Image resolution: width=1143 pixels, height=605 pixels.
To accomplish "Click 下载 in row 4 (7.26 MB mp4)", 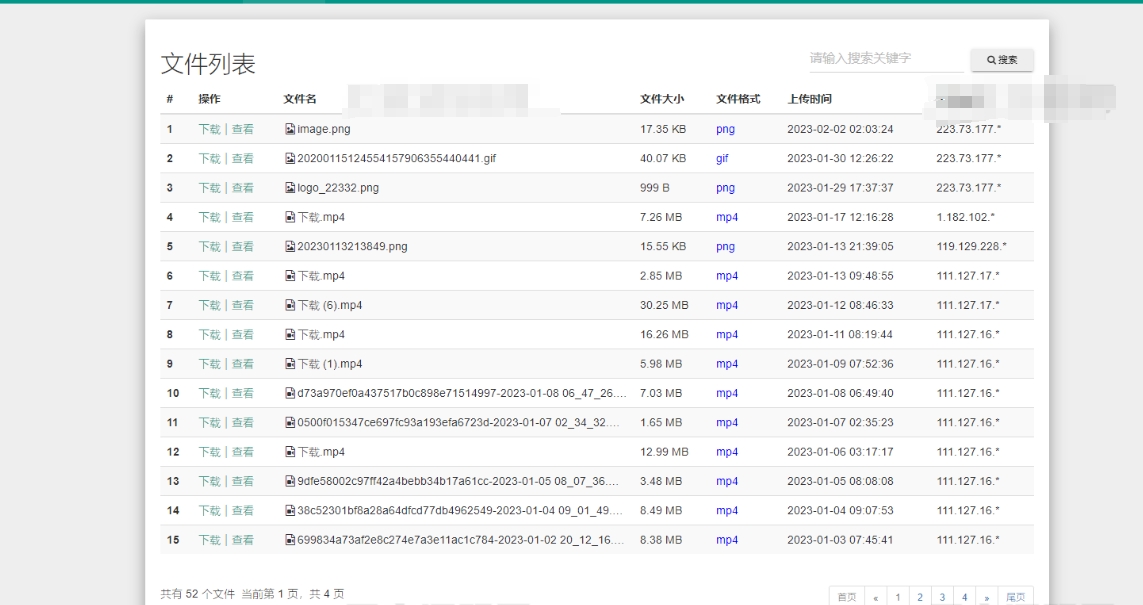I will [209, 217].
